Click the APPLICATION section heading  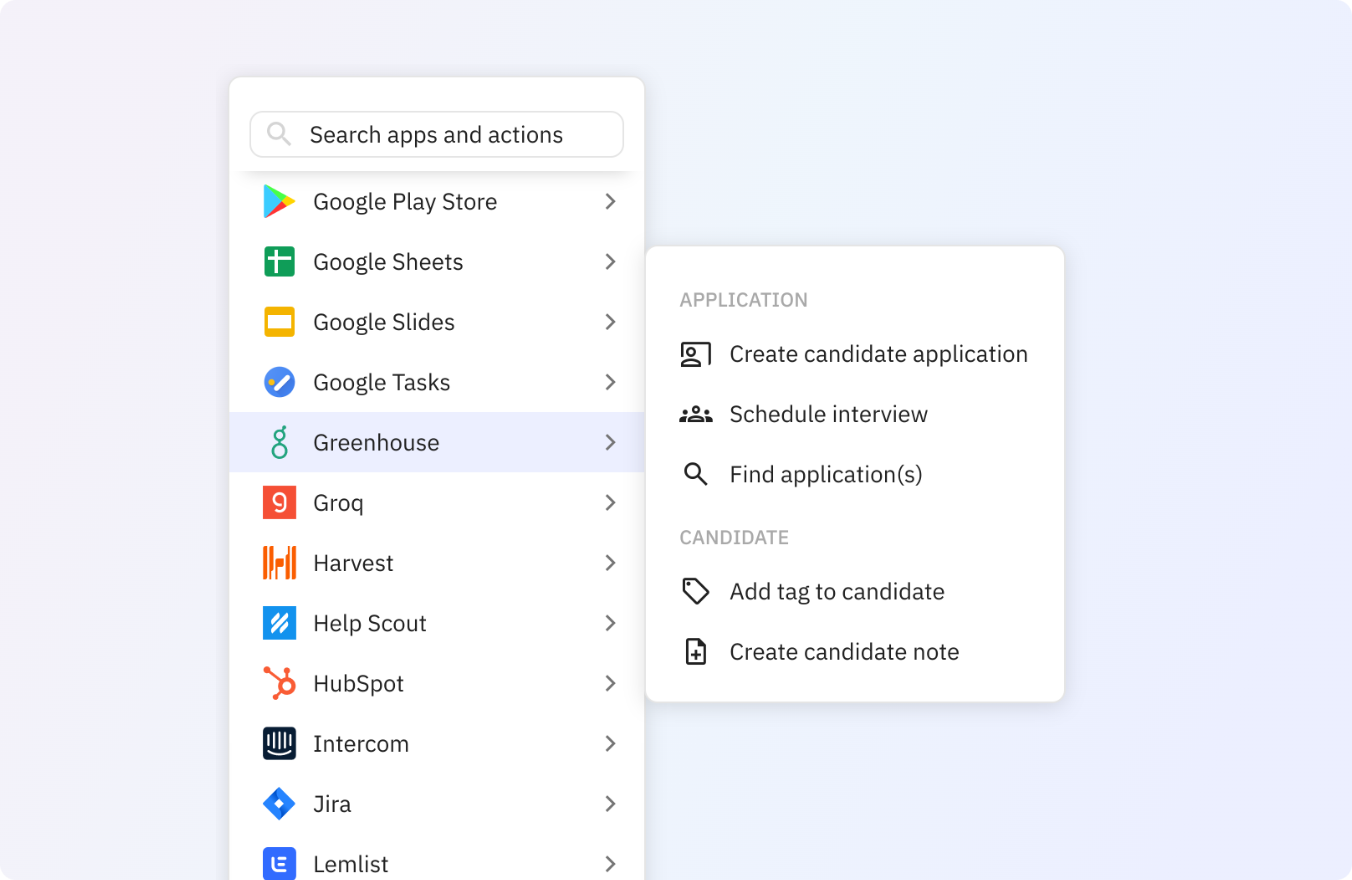pyautogui.click(x=744, y=300)
